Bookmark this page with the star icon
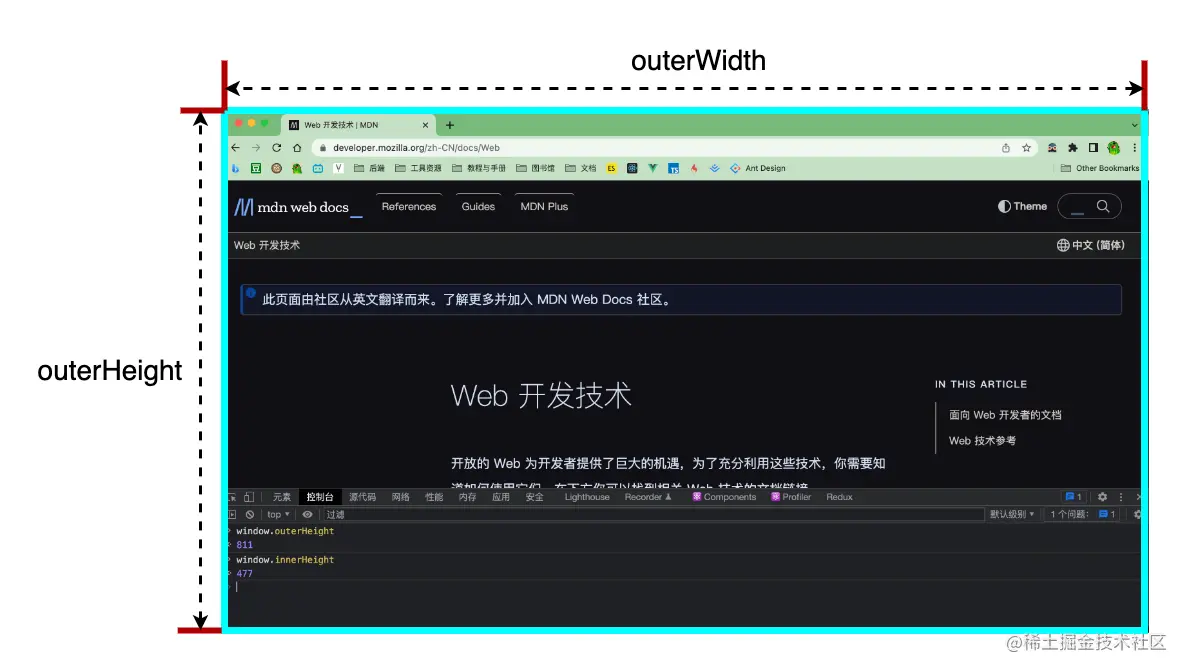Screen dimensions: 1186x672 point(1026,148)
